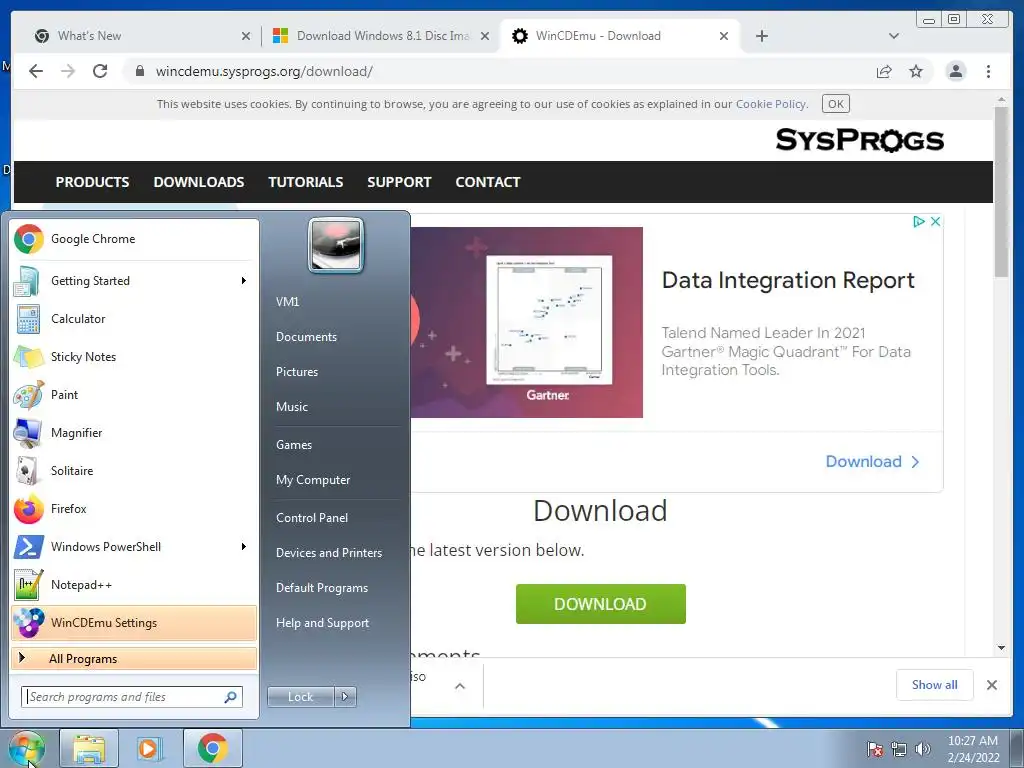Switch to What's New tab
This screenshot has width=1024, height=768.
[140, 36]
